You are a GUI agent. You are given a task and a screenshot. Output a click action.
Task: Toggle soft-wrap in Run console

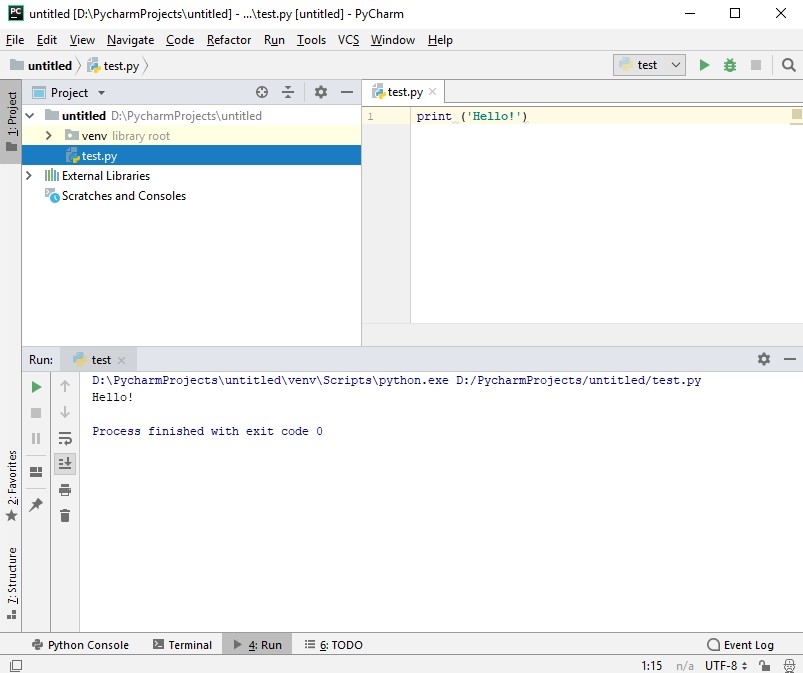point(65,438)
